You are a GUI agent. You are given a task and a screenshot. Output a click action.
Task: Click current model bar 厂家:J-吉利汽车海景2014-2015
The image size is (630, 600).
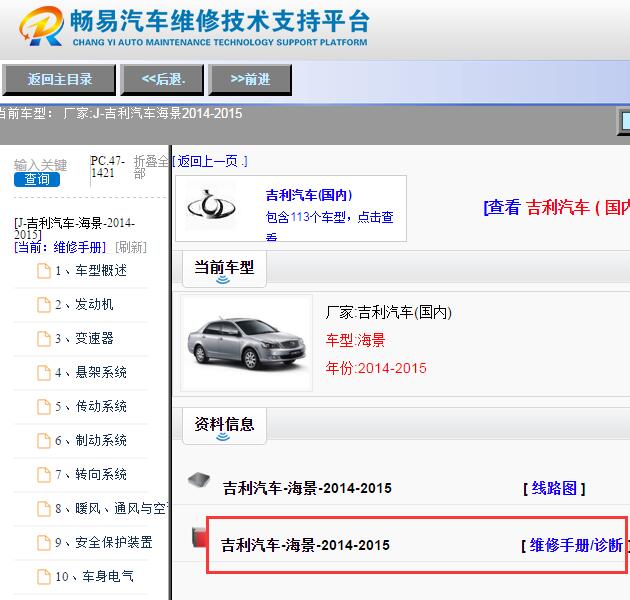click(153, 113)
